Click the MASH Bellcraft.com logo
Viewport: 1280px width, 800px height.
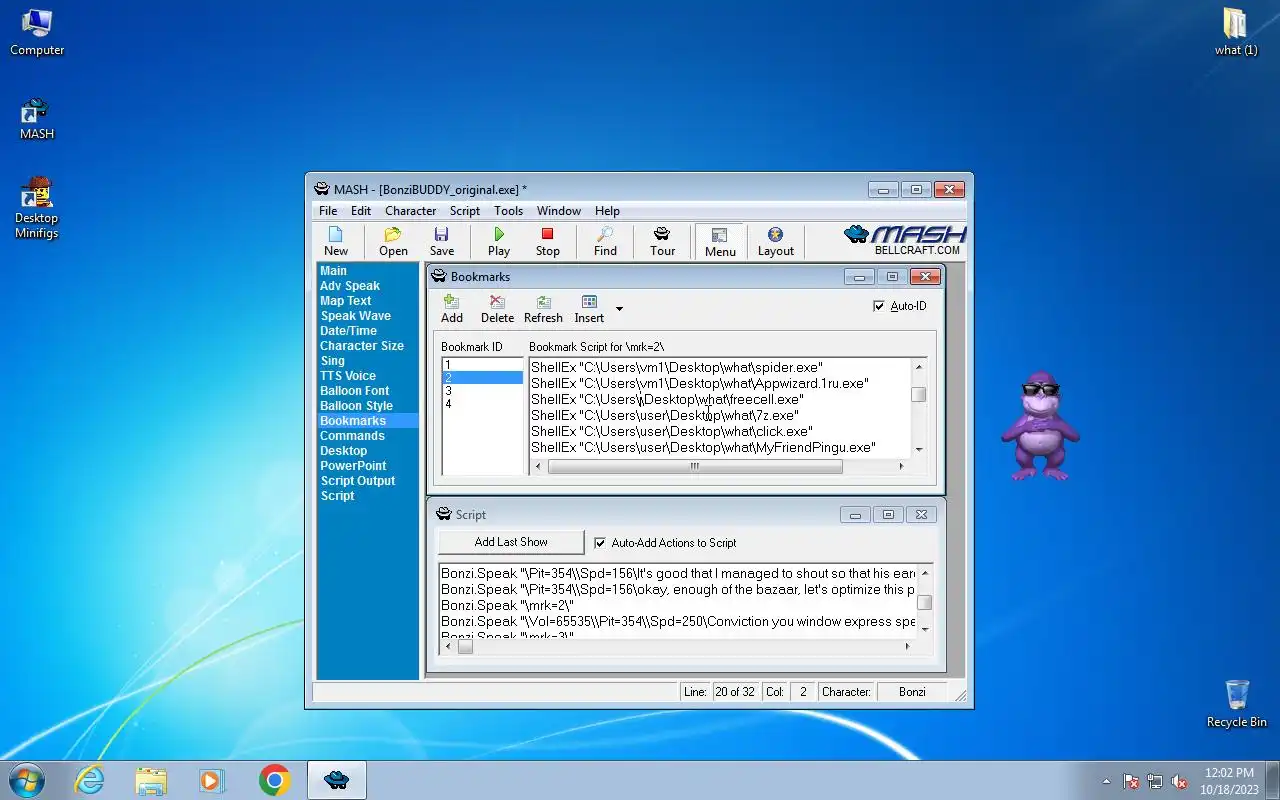(x=906, y=240)
